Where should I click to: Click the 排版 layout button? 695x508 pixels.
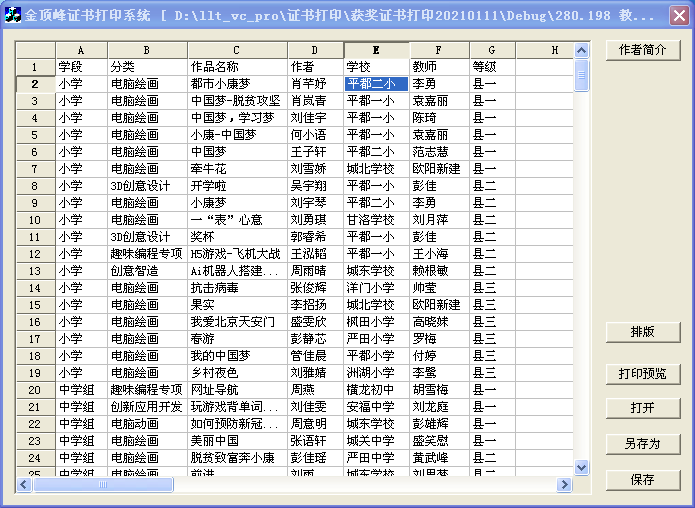coord(643,332)
